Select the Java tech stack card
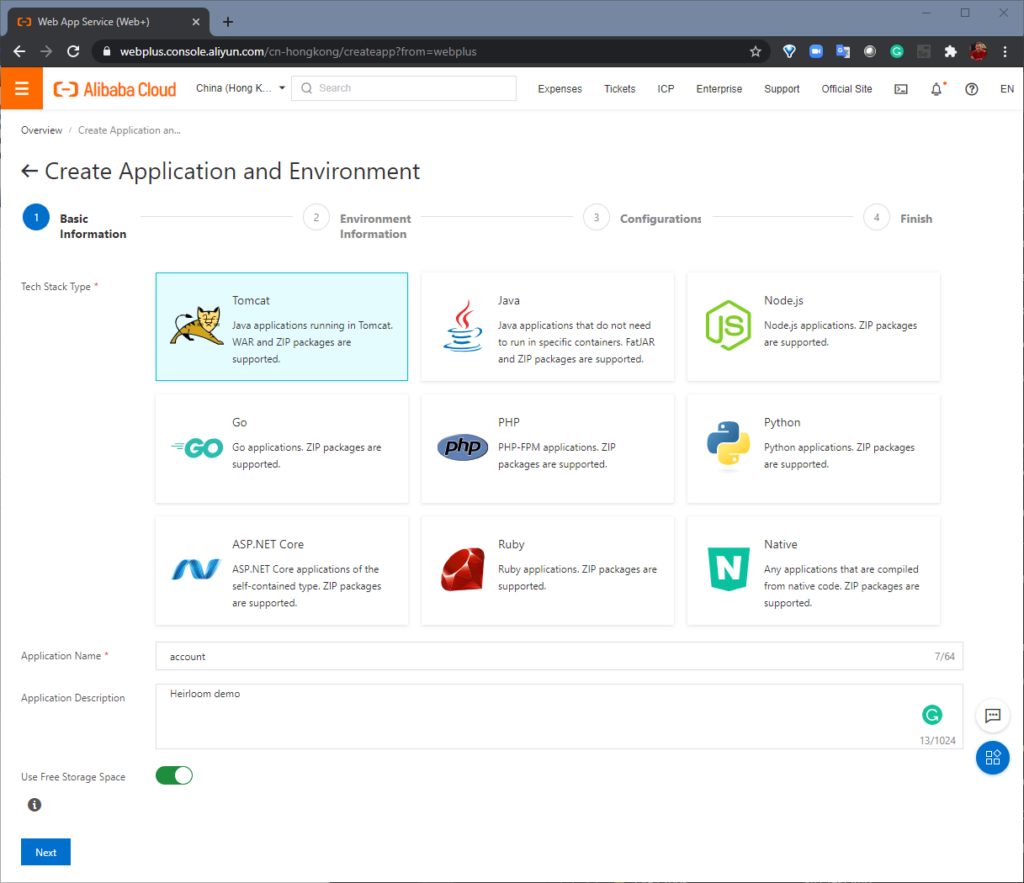 (547, 327)
